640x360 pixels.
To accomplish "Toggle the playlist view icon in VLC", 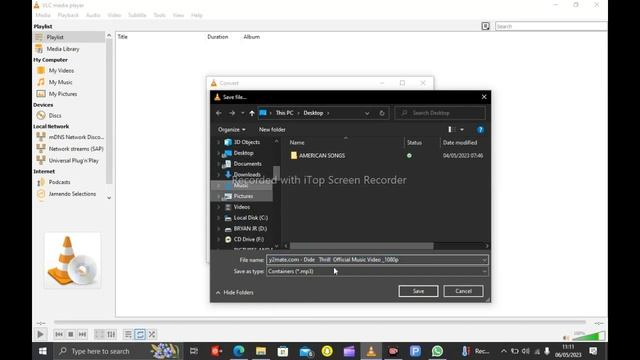I will click(x=128, y=334).
